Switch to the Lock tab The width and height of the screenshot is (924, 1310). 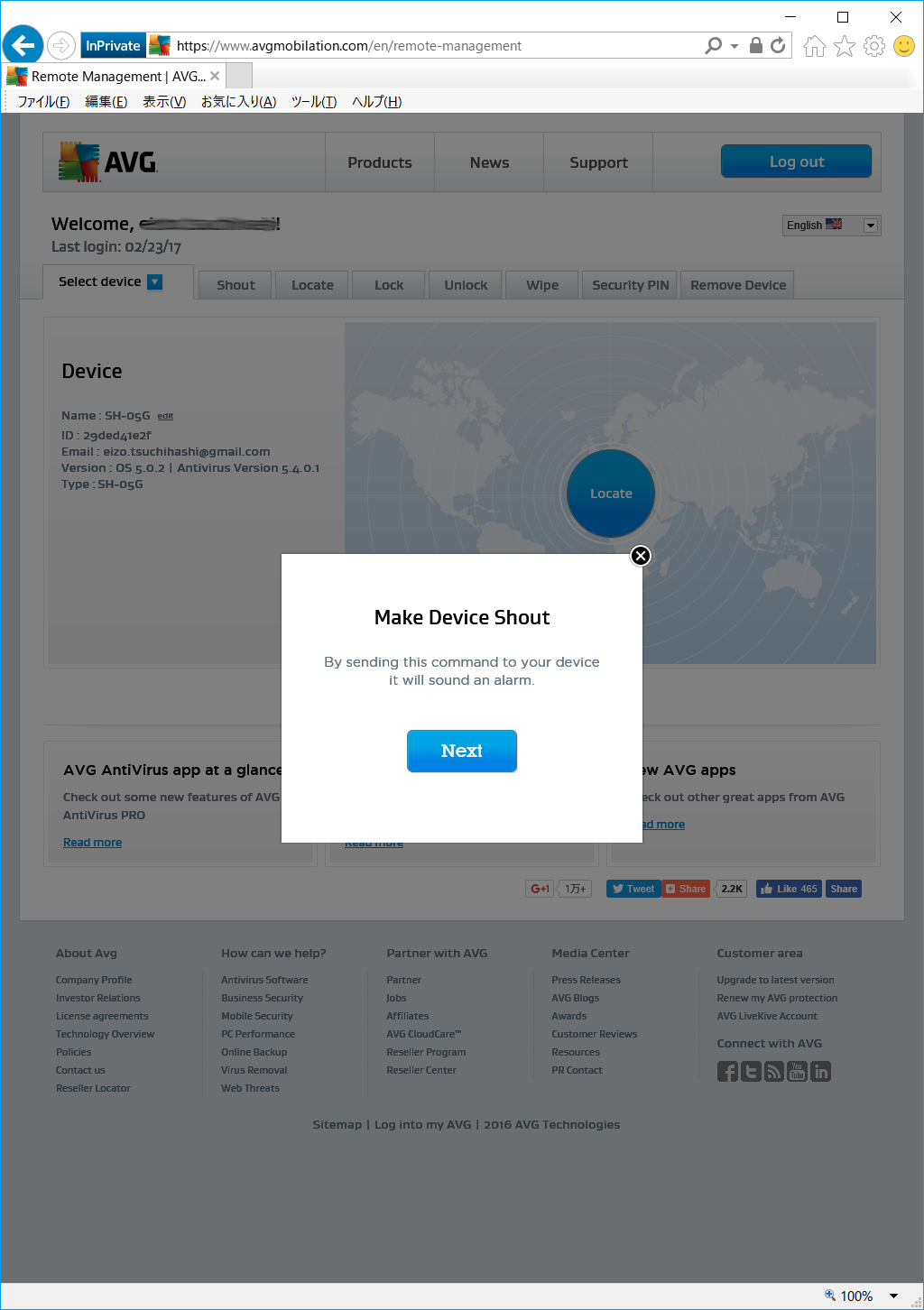(x=389, y=285)
